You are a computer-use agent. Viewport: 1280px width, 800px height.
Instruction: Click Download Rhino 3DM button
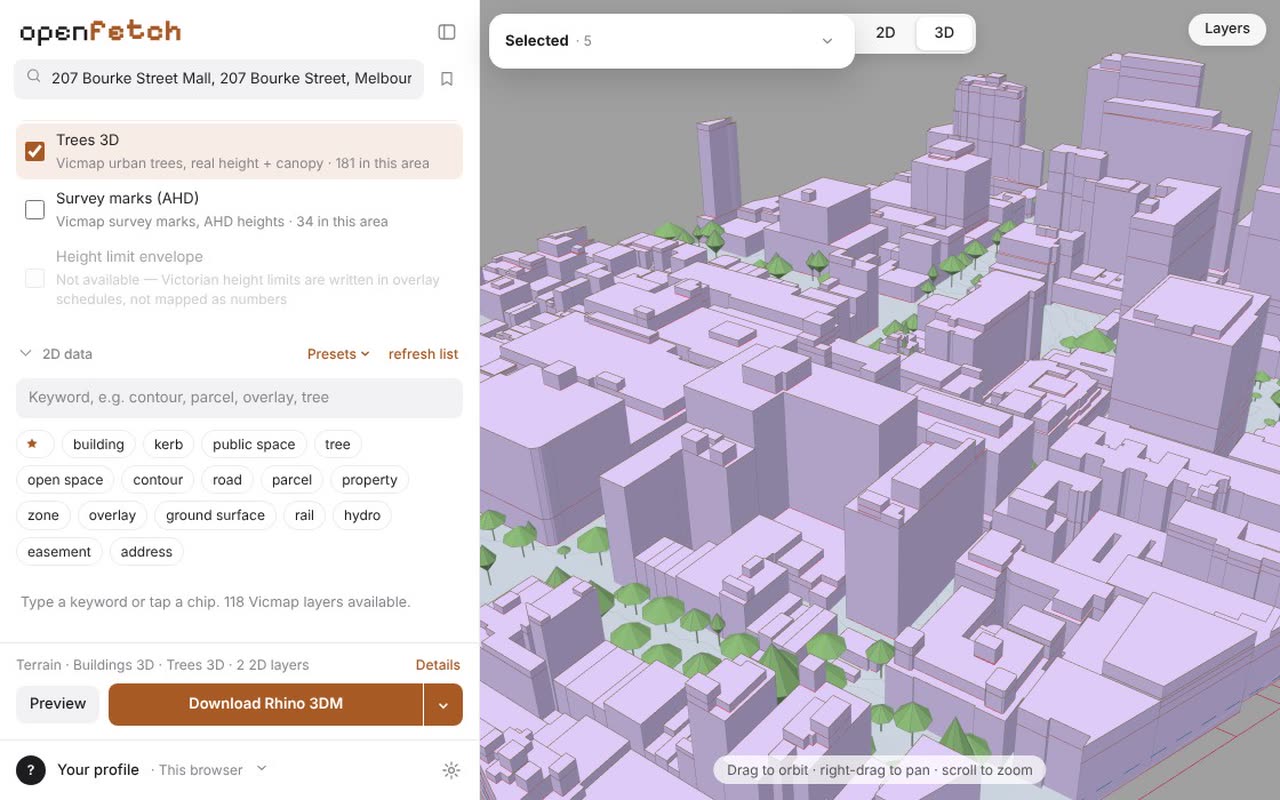click(x=266, y=704)
